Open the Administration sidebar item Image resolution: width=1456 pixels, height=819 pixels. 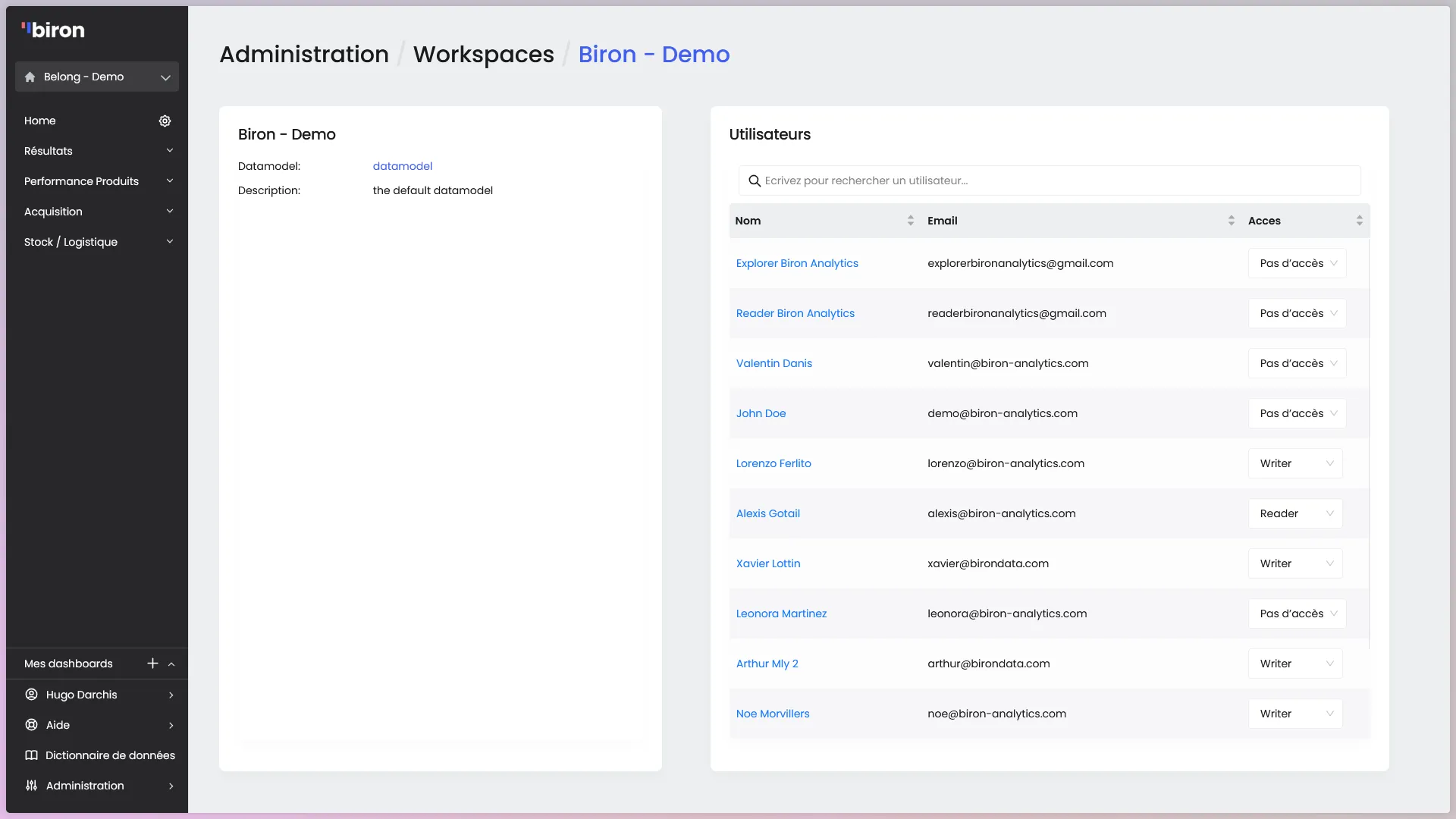(x=99, y=785)
